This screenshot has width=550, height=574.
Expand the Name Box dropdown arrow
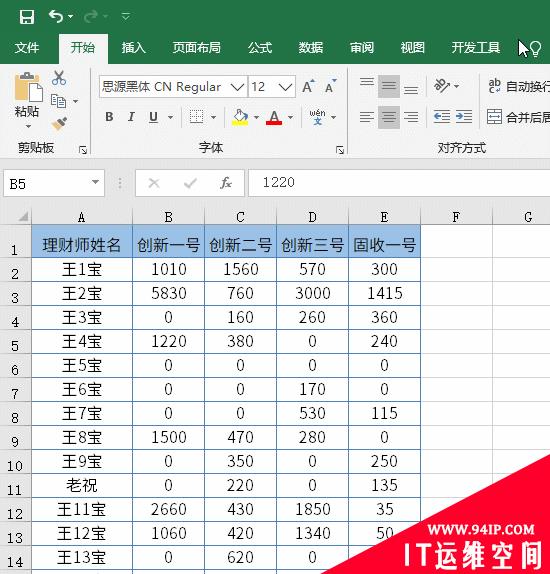[x=95, y=182]
